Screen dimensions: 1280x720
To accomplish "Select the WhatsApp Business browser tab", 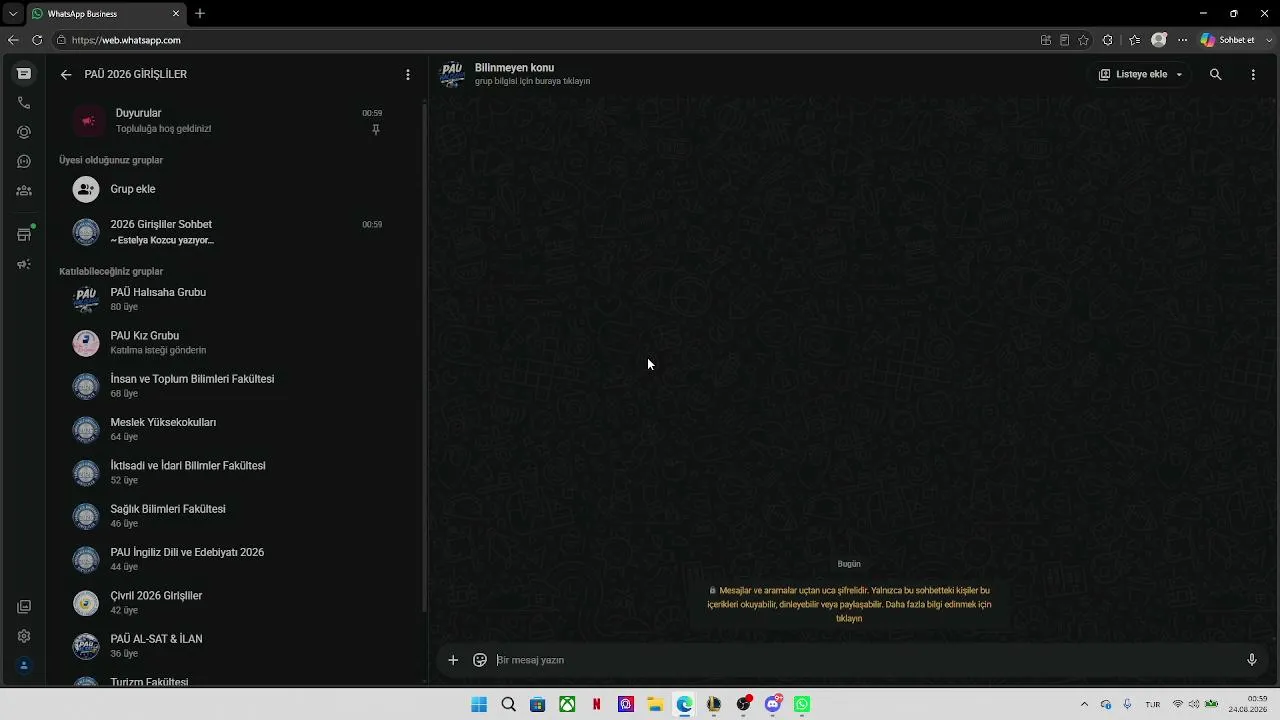I will pyautogui.click(x=105, y=14).
